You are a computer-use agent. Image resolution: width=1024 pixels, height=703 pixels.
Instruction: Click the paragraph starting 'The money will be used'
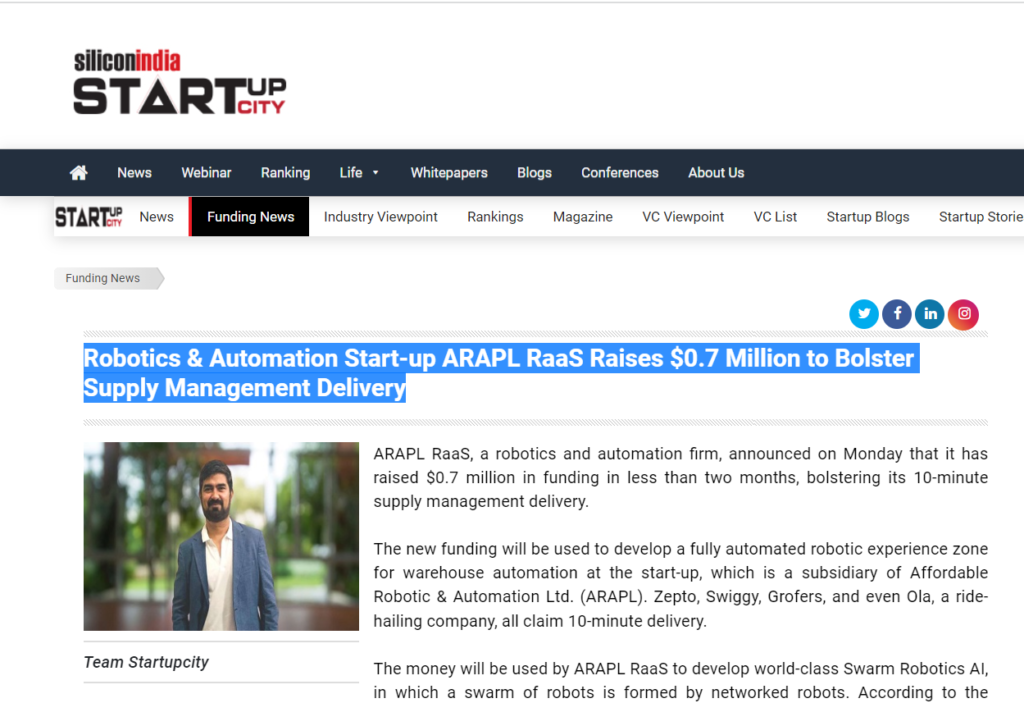click(680, 681)
